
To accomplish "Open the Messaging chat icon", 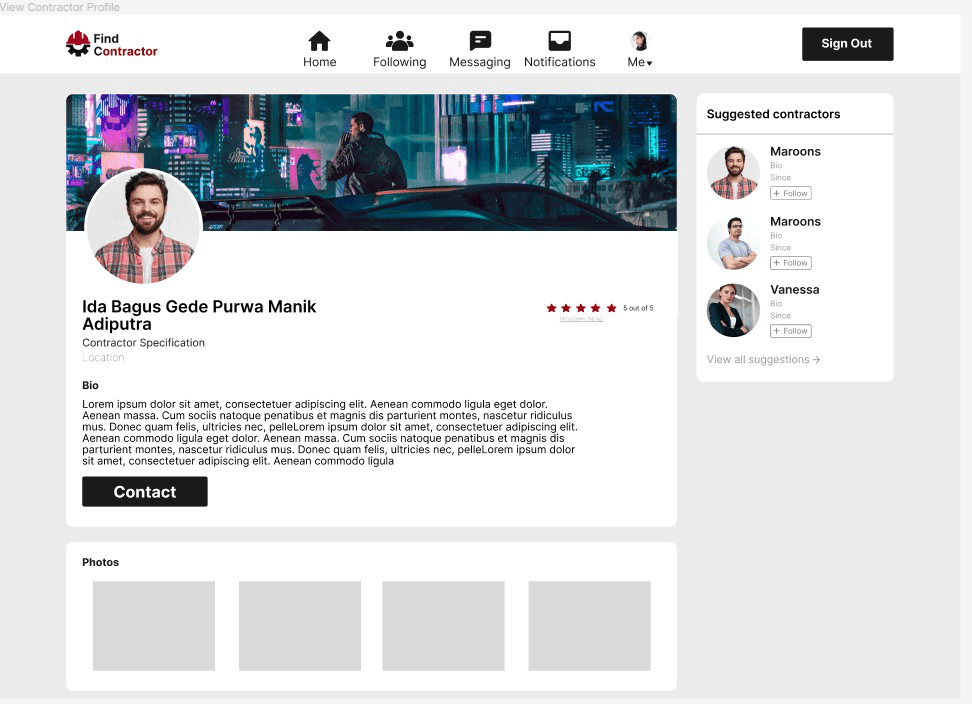I will [x=480, y=41].
